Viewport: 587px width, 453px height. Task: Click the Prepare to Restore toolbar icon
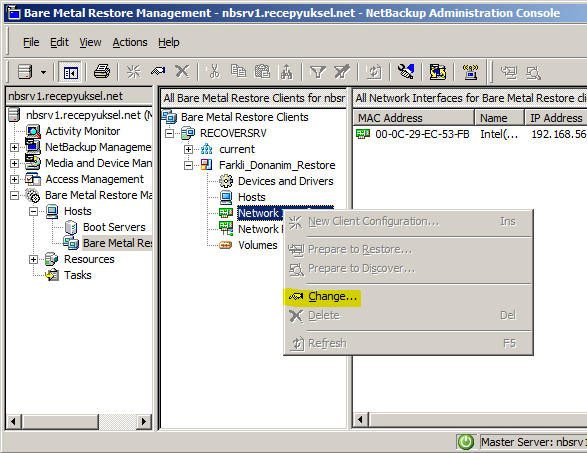tap(509, 72)
